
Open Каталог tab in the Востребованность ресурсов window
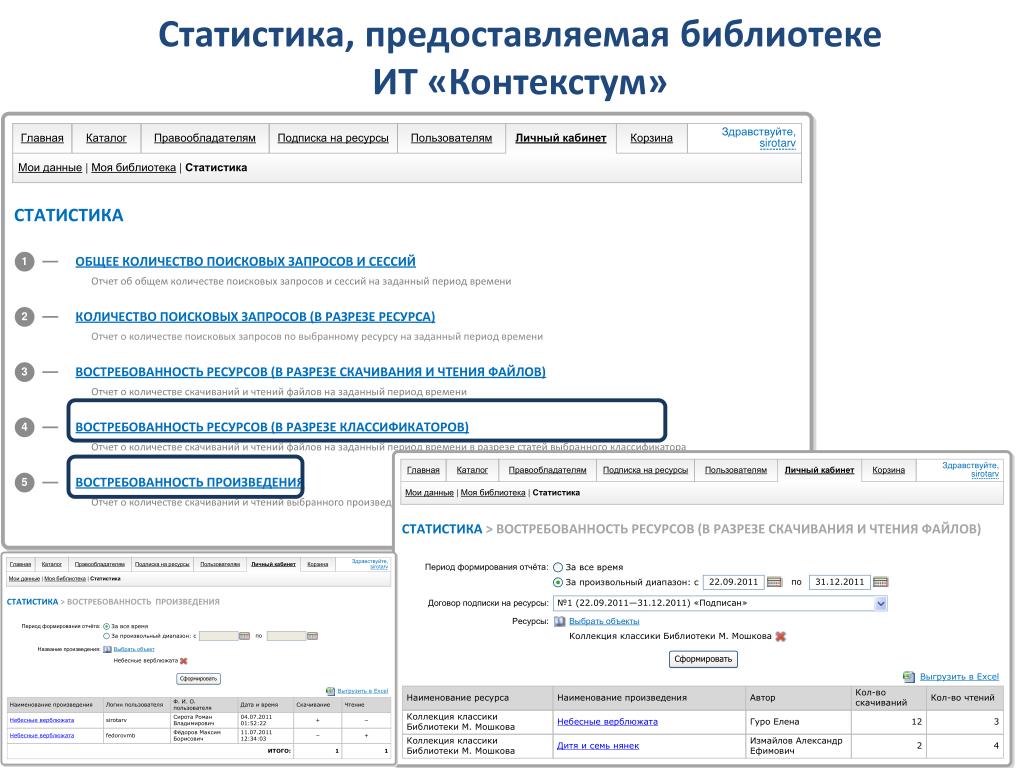[472, 470]
